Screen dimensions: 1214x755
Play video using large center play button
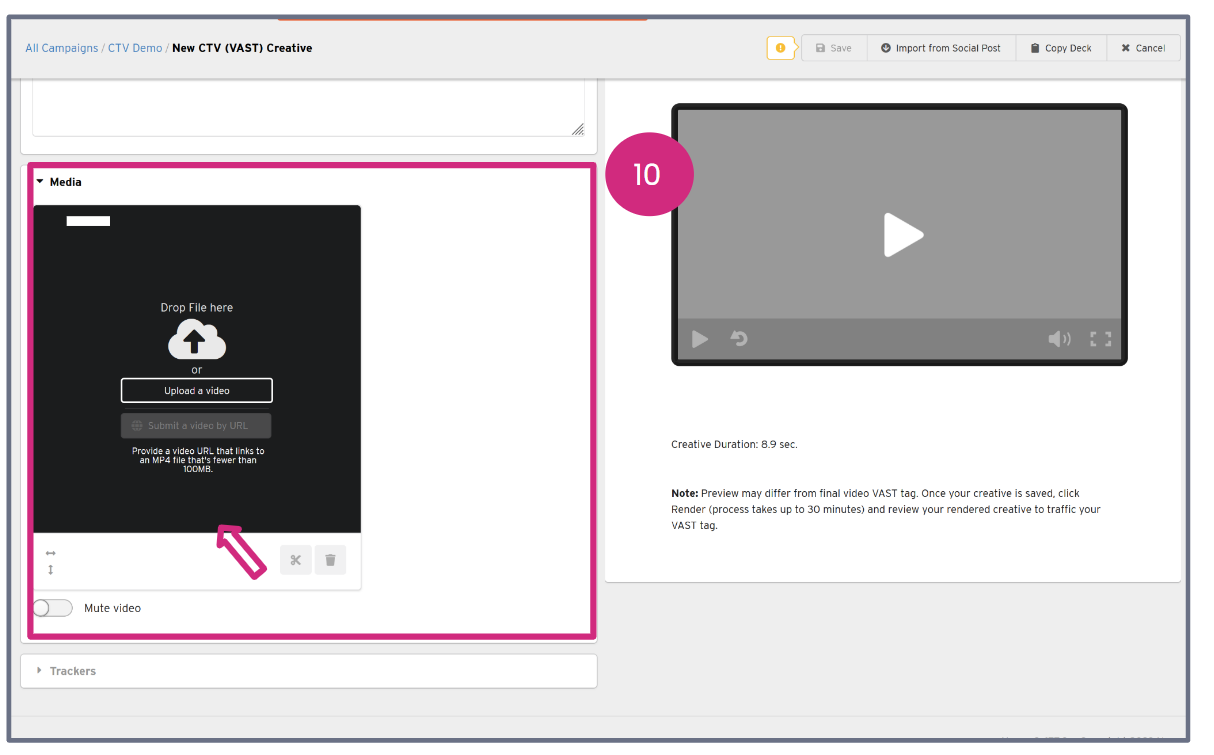click(x=902, y=235)
